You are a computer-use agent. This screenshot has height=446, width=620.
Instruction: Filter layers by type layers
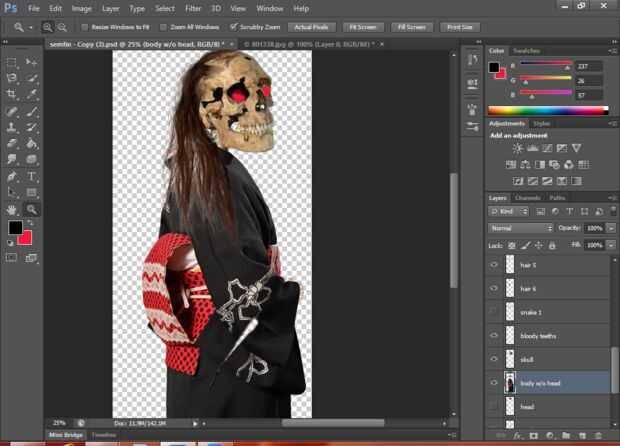[x=569, y=212]
